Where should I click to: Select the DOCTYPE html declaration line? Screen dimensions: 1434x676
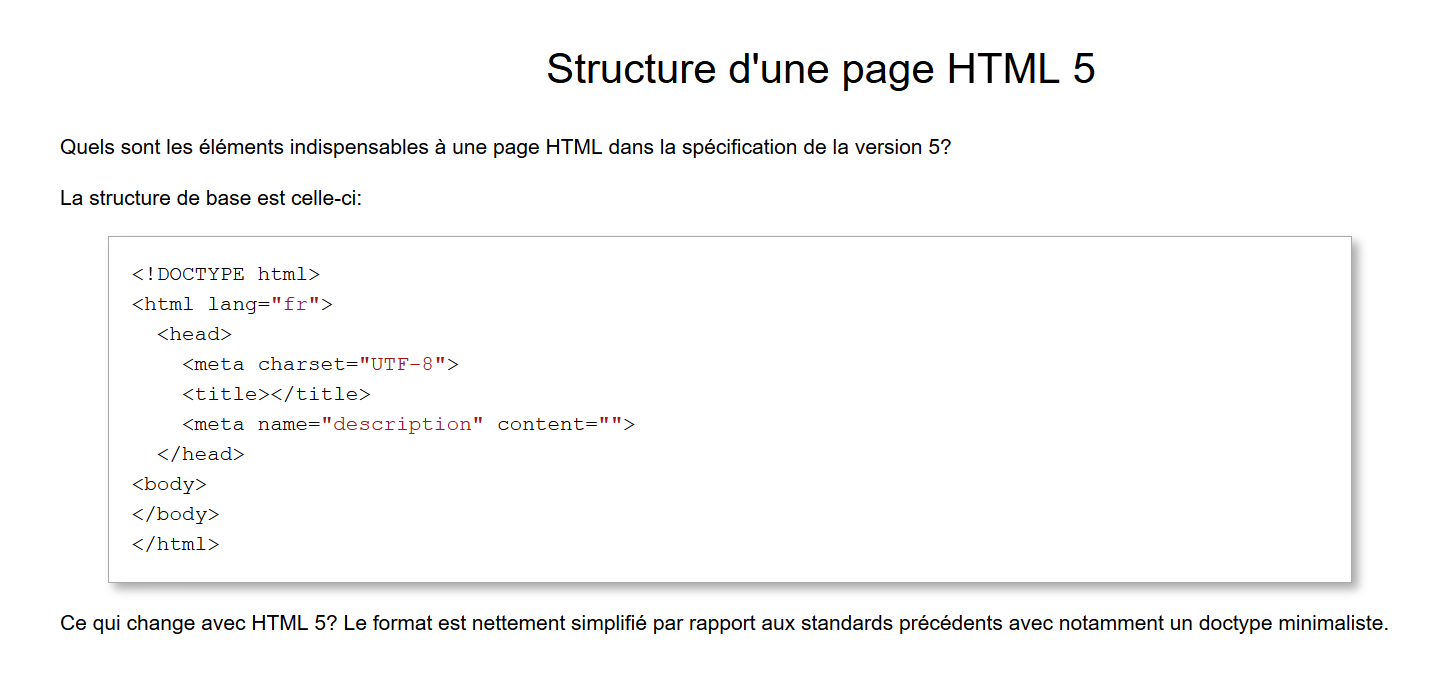pyautogui.click(x=224, y=273)
